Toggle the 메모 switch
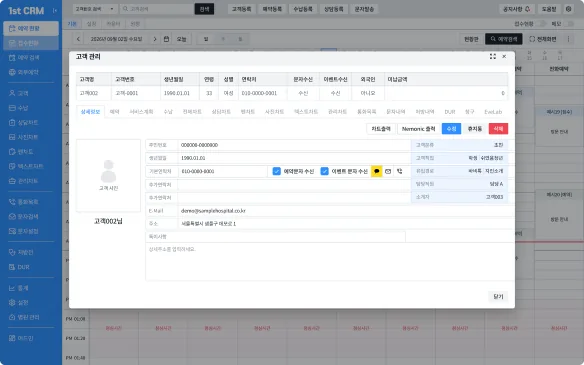The height and width of the screenshot is (365, 584). click(x=568, y=24)
